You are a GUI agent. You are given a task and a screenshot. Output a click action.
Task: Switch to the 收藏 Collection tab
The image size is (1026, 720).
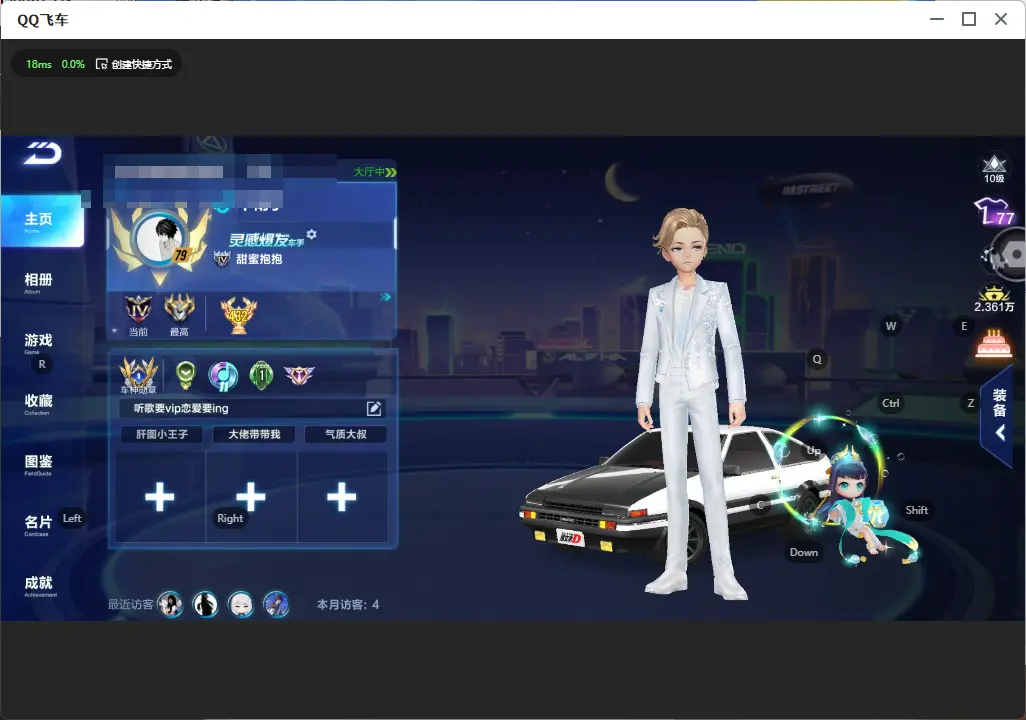pyautogui.click(x=38, y=403)
